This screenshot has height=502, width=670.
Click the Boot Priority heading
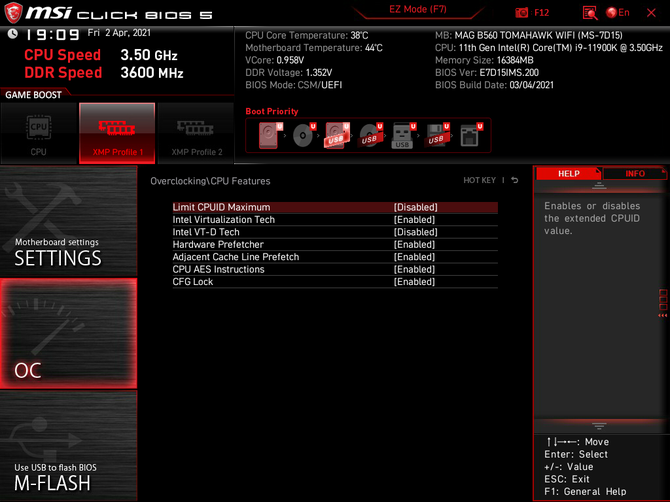272,111
